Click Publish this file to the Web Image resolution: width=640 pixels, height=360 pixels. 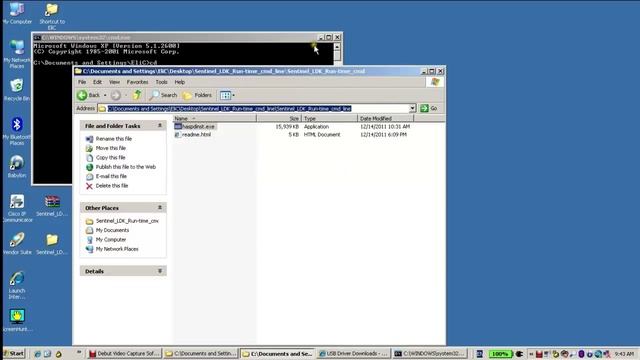pos(126,167)
